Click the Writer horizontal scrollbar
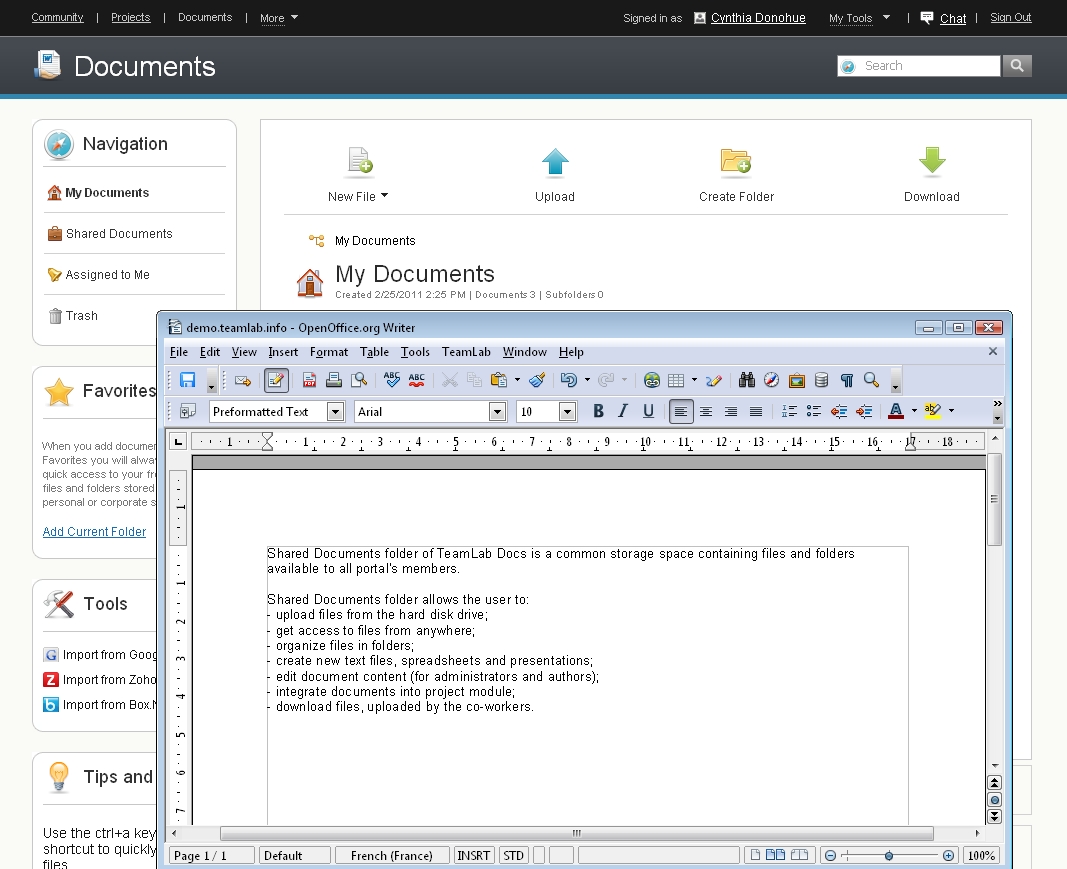This screenshot has height=869, width=1067. pyautogui.click(x=576, y=834)
